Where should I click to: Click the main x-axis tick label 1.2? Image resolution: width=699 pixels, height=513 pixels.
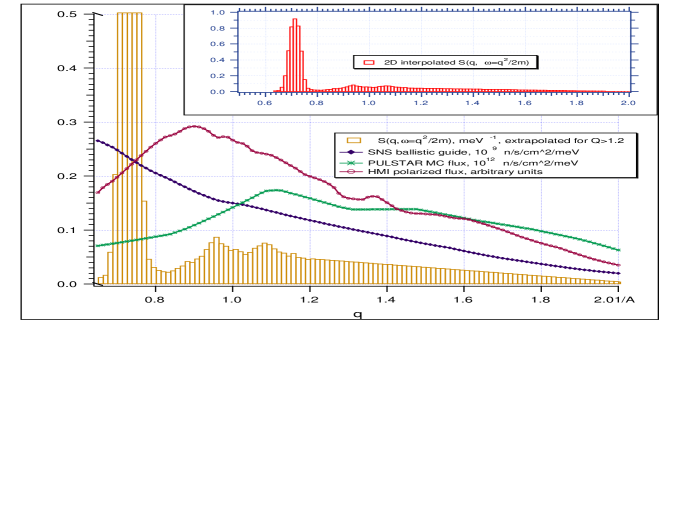pos(309,300)
